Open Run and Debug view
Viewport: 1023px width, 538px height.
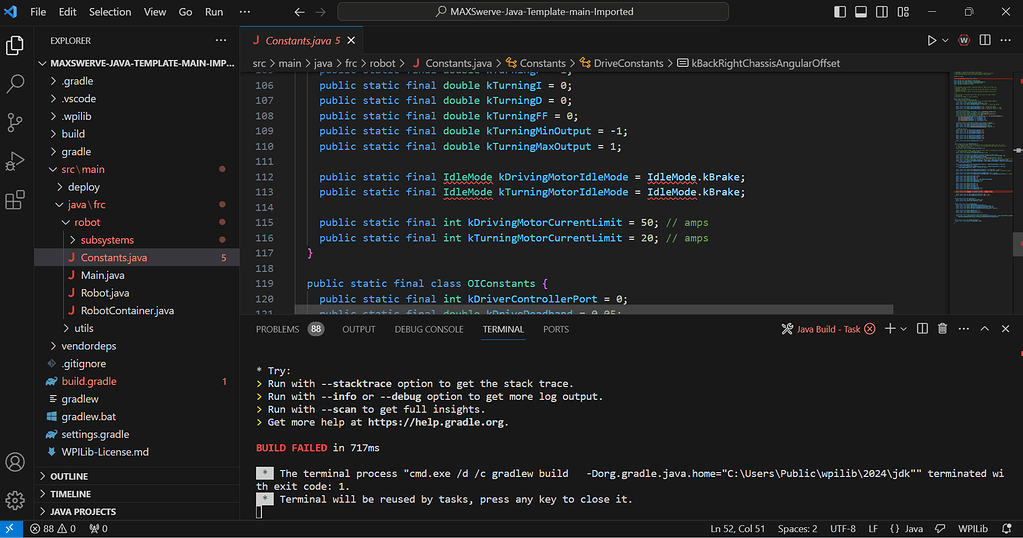[x=15, y=161]
